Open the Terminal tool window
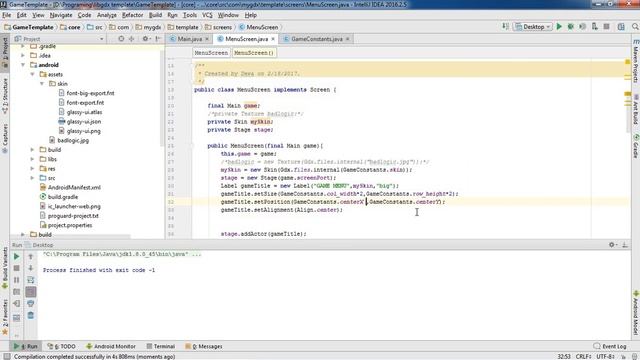Screen dimensions: 640x360 pyautogui.click(x=160, y=346)
